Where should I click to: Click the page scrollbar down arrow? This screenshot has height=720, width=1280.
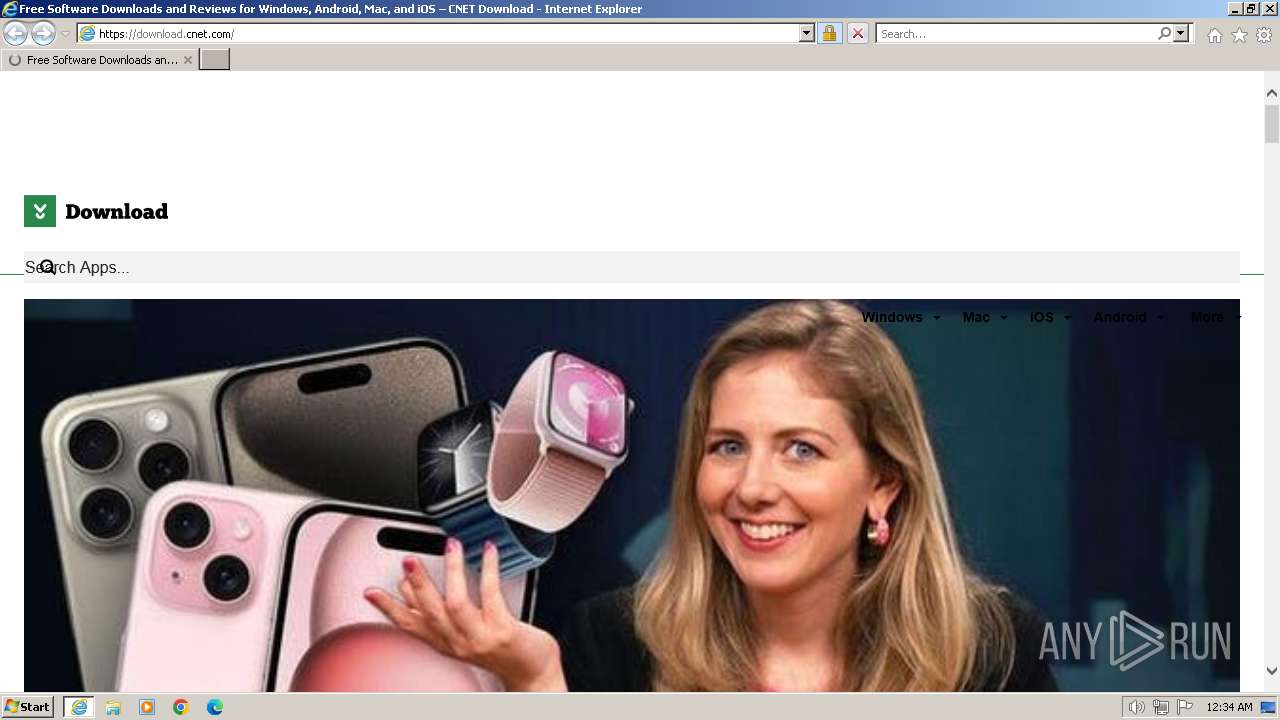[1272, 672]
